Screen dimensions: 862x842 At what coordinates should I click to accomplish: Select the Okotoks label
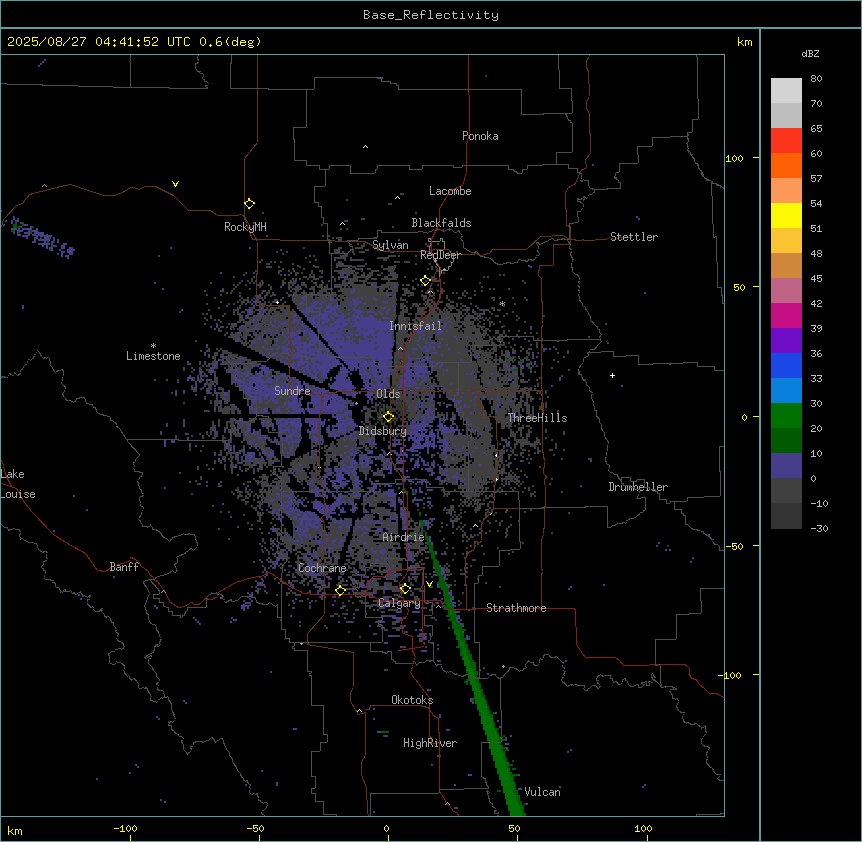tap(412, 700)
